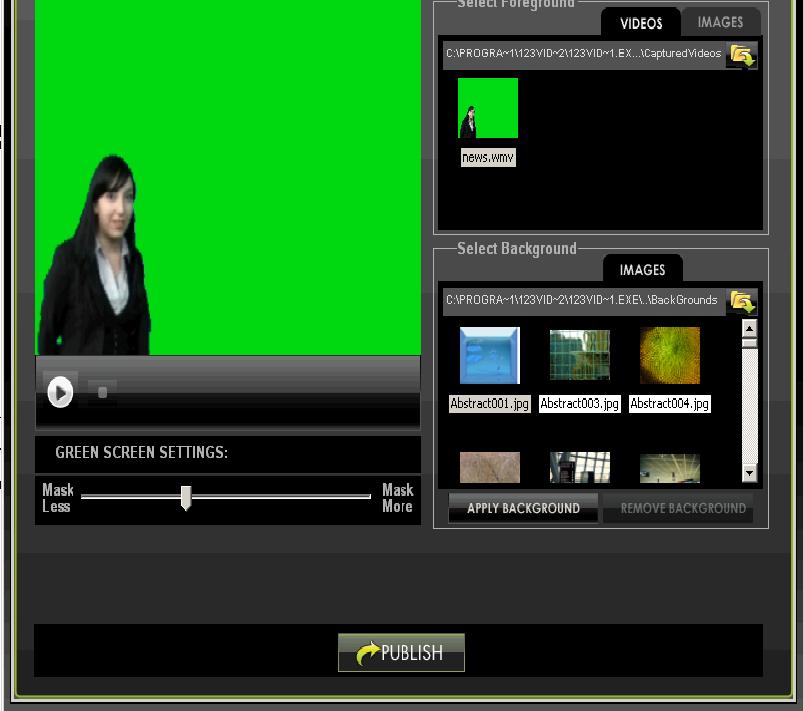Switch to the IMAGES tab under Select Foreground
Screen dimensions: 804x711
coord(720,22)
